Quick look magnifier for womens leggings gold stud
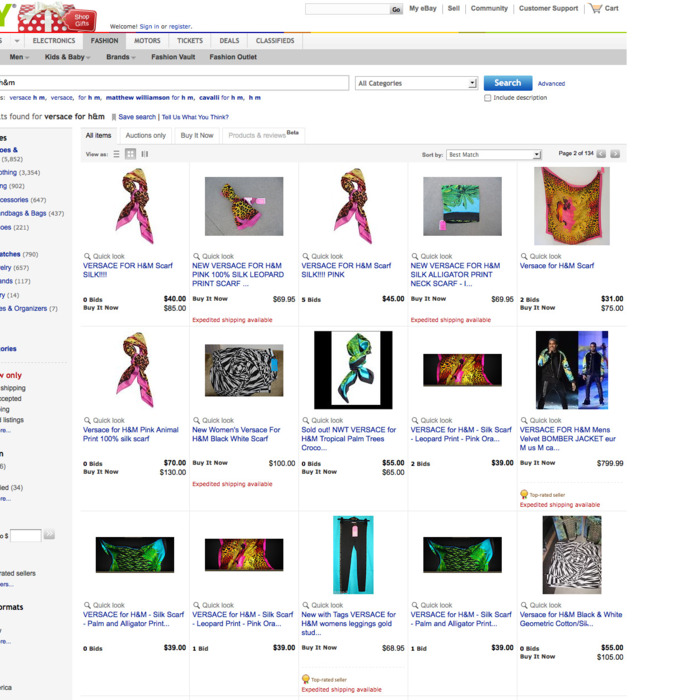Viewport: 700px width, 700px height. coord(306,605)
